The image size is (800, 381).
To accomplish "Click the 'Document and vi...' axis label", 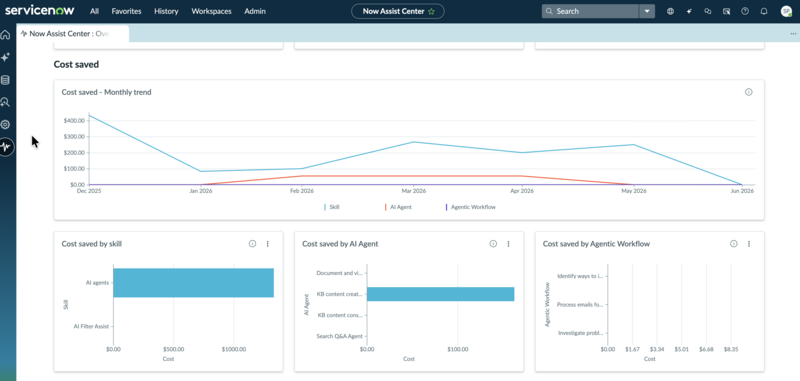I will click(x=339, y=273).
